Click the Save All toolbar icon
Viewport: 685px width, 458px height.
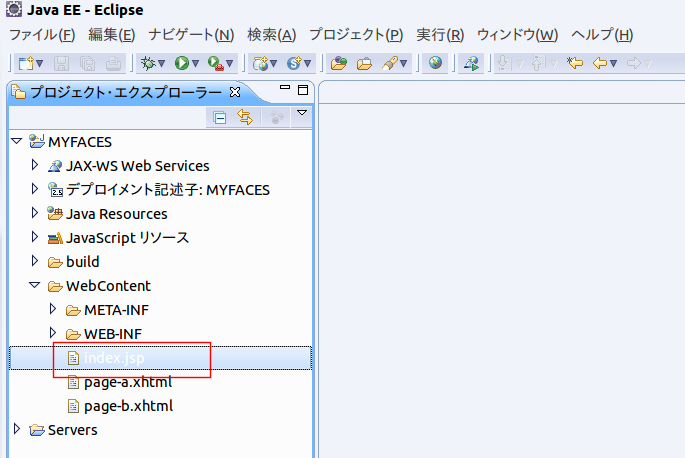pos(87,64)
